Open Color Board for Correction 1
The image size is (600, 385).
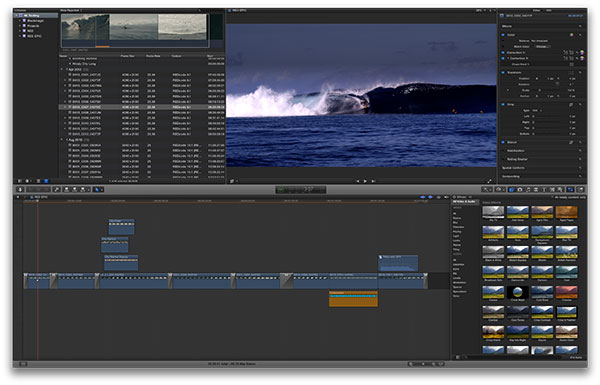582,52
